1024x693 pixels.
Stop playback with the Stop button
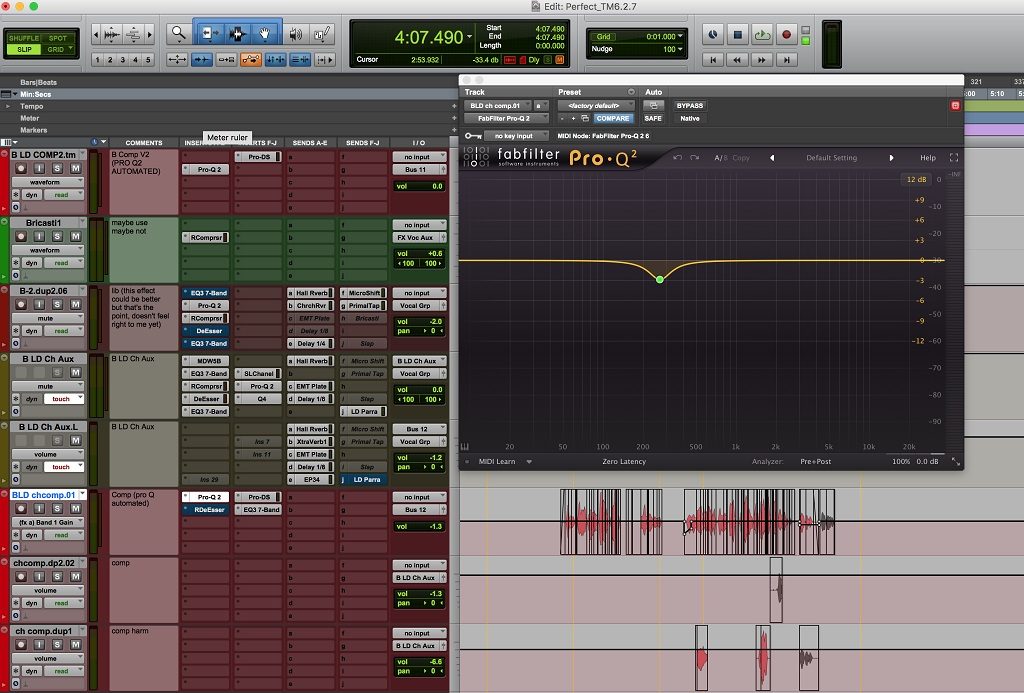coord(737,35)
